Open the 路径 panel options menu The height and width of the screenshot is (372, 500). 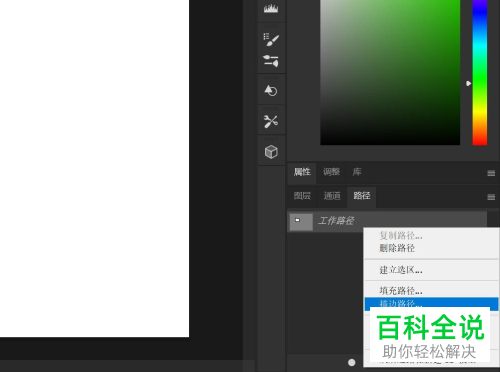point(491,197)
